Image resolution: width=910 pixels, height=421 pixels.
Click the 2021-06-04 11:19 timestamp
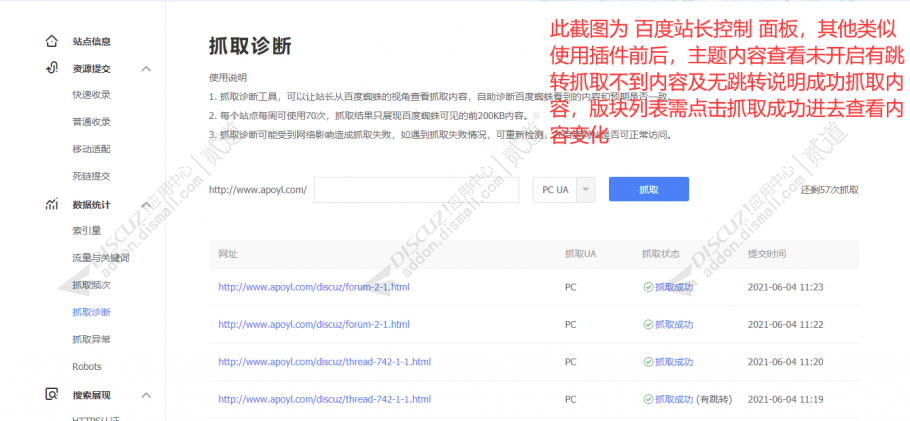click(x=785, y=400)
